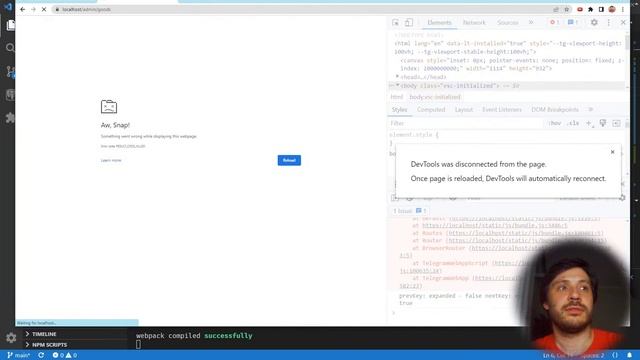Activate the DevTools inspect element picker

395,22
